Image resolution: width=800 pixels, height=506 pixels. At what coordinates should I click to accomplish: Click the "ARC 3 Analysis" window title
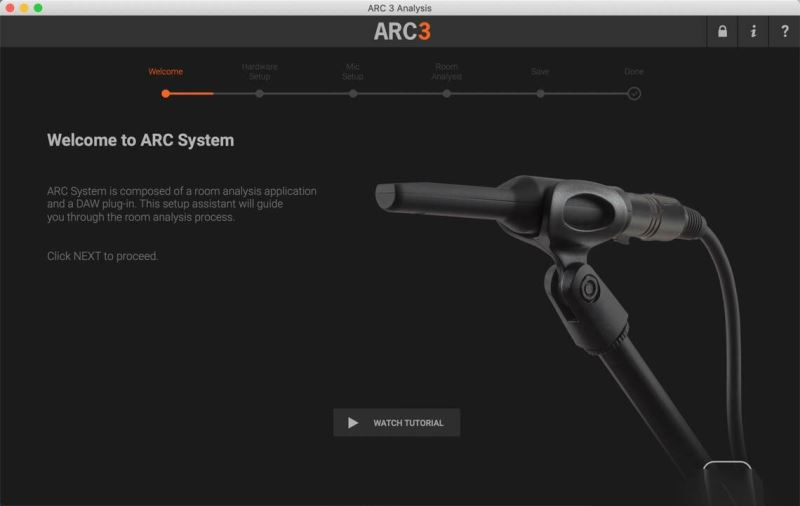[x=399, y=8]
